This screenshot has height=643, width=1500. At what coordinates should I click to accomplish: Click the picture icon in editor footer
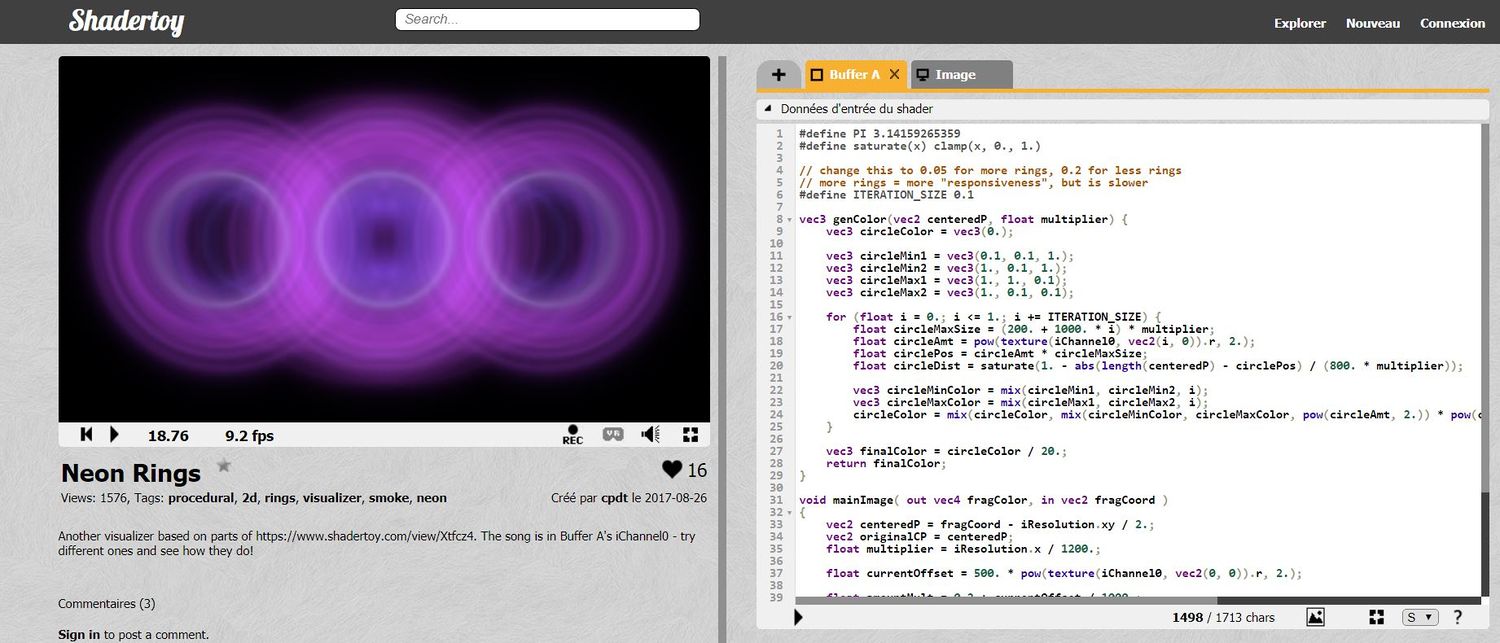click(x=1316, y=617)
